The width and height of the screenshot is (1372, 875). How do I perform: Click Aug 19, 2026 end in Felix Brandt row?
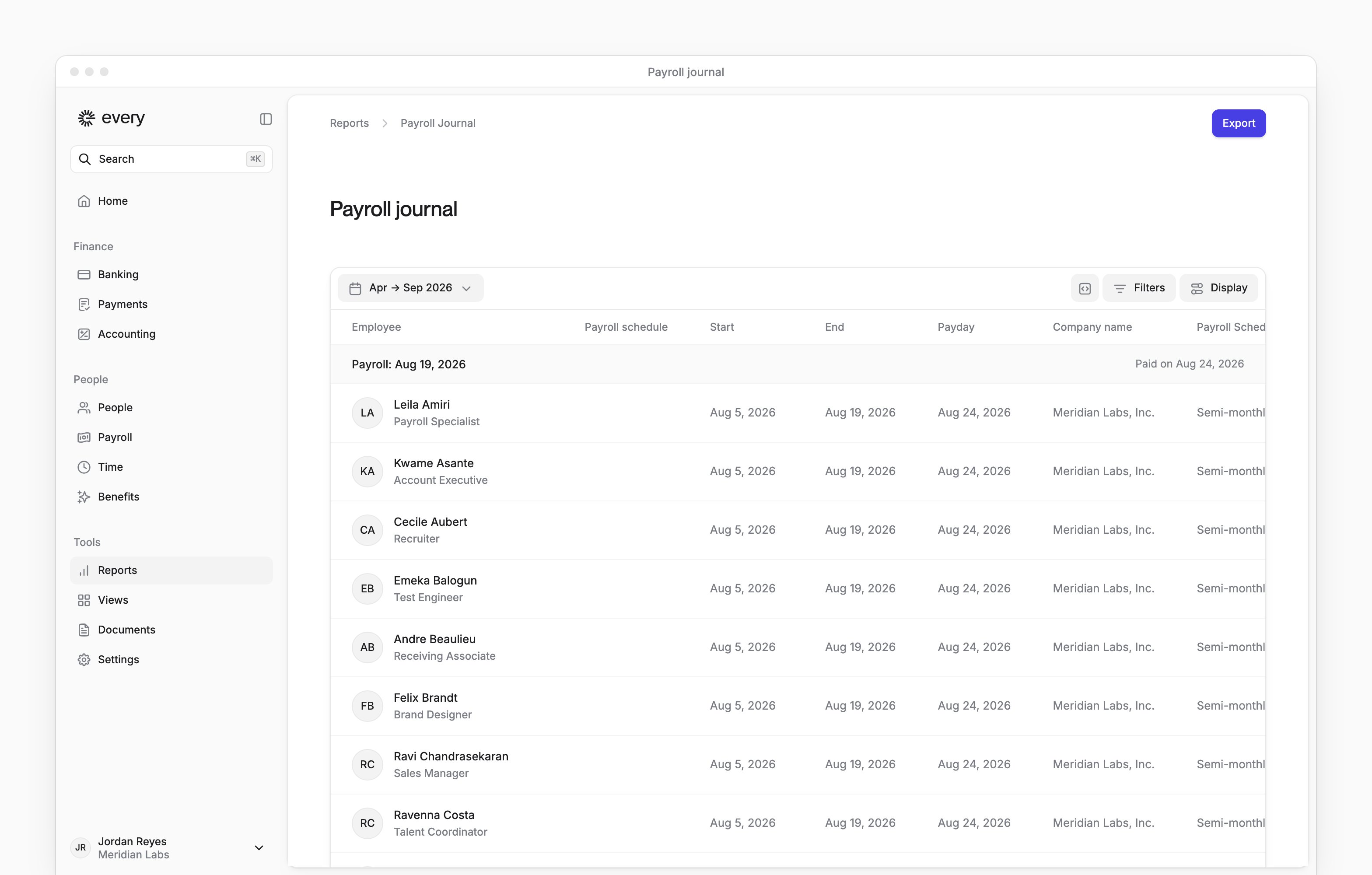point(861,706)
